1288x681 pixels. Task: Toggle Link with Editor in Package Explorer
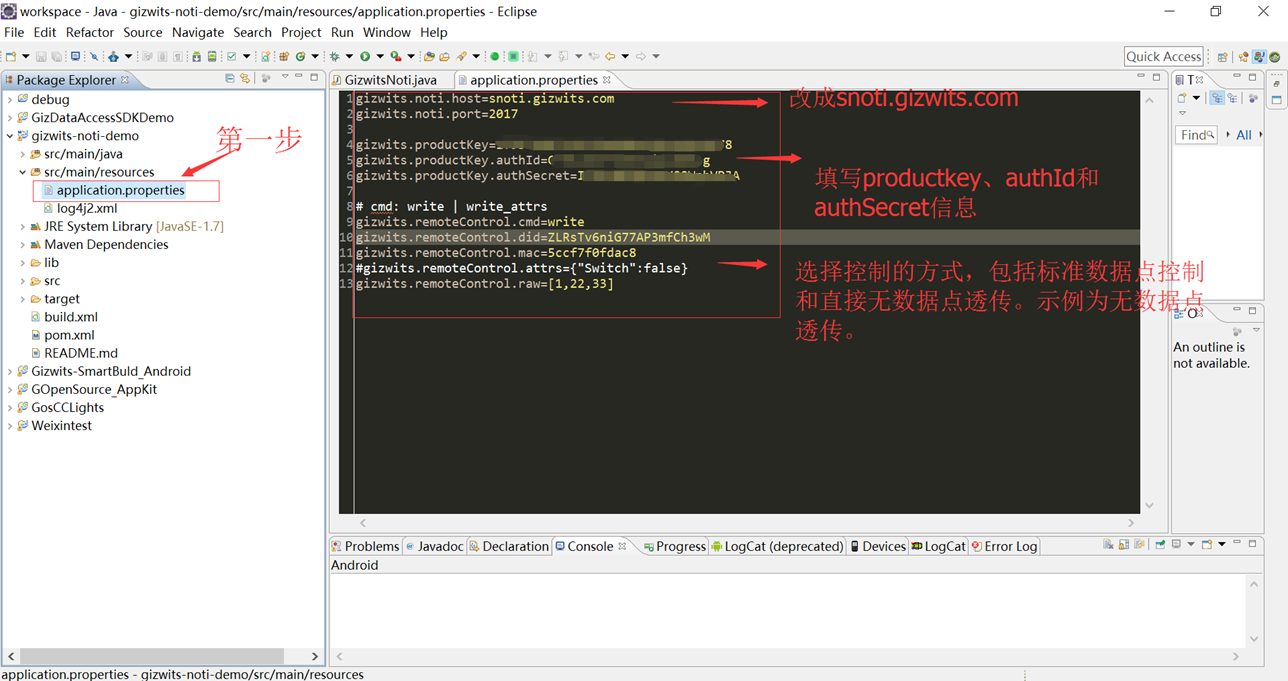(245, 79)
